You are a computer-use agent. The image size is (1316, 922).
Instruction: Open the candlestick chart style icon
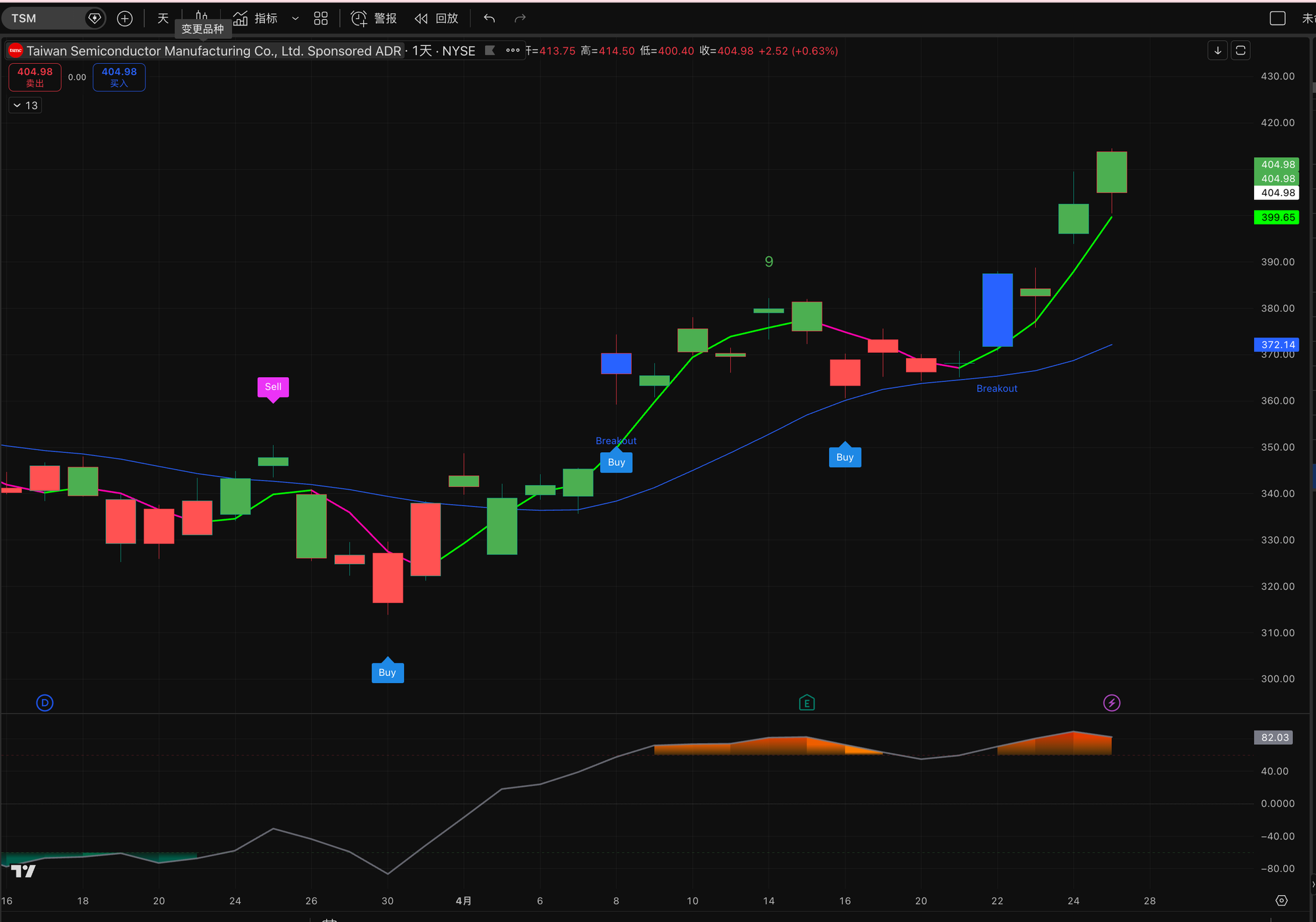pos(201,16)
